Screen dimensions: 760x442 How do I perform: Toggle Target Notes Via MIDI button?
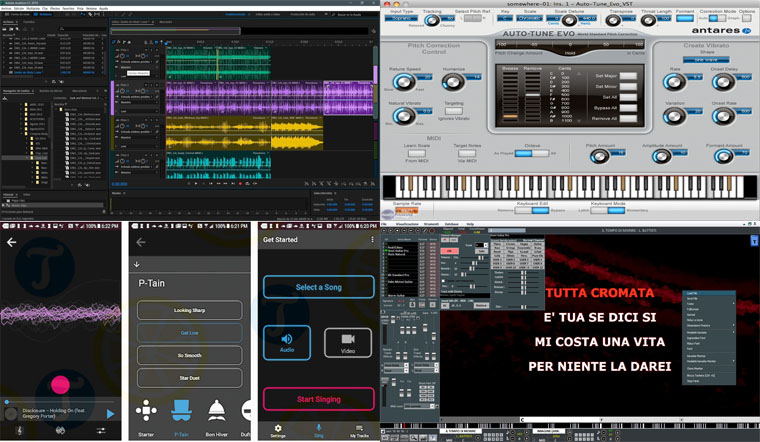(x=467, y=153)
